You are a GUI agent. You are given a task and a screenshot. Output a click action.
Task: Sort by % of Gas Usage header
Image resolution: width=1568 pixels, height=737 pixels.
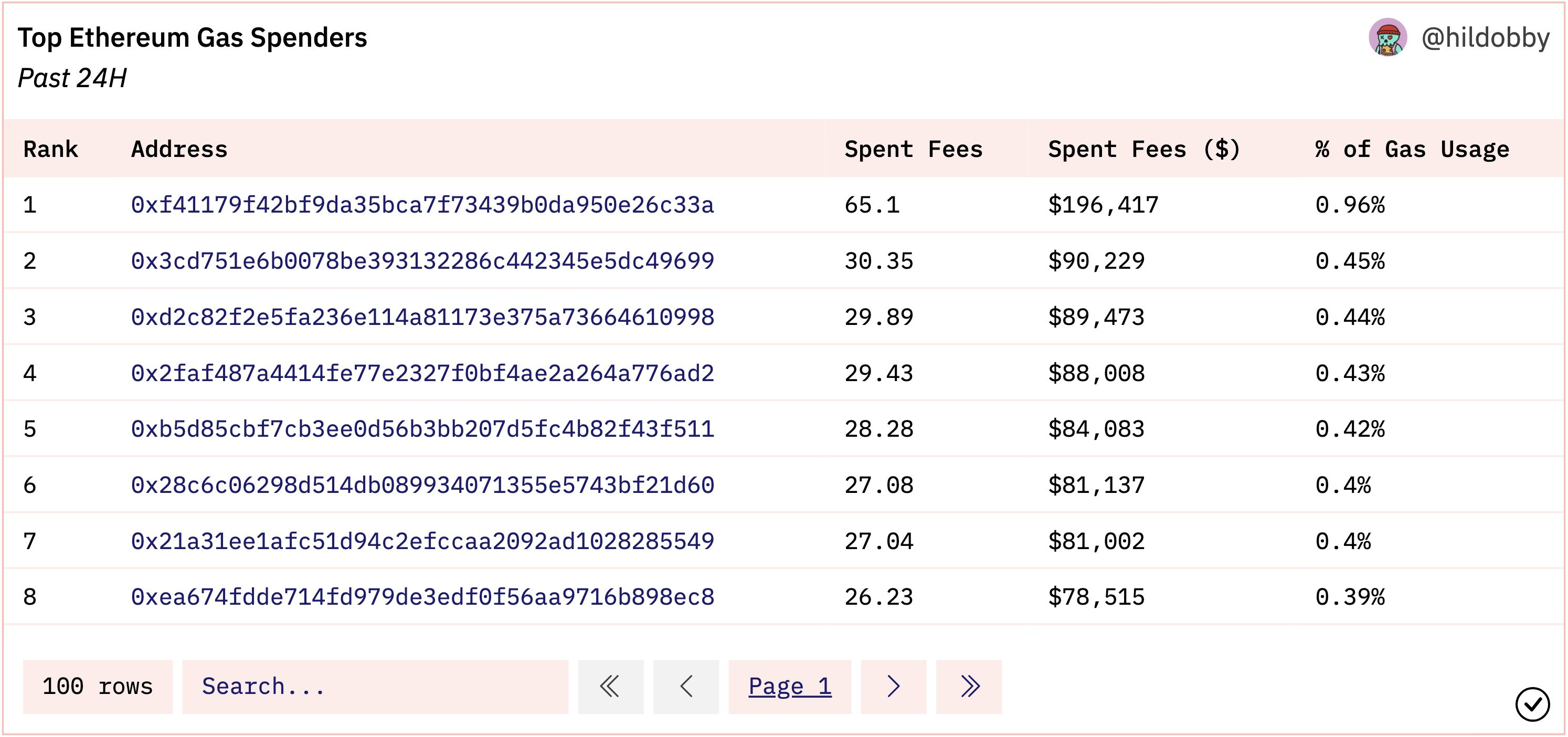pyautogui.click(x=1412, y=149)
